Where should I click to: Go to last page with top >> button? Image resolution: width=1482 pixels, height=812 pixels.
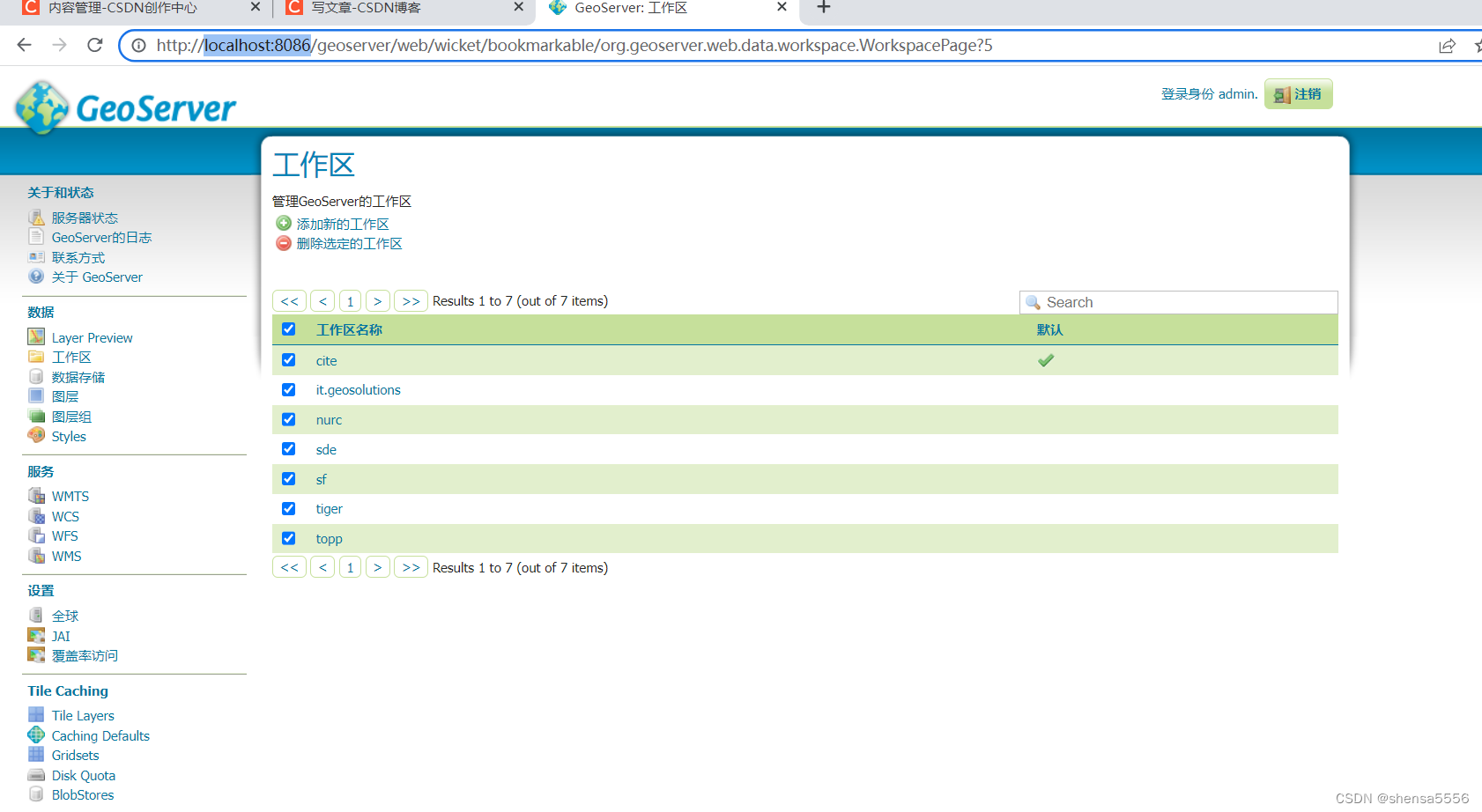[x=411, y=301]
